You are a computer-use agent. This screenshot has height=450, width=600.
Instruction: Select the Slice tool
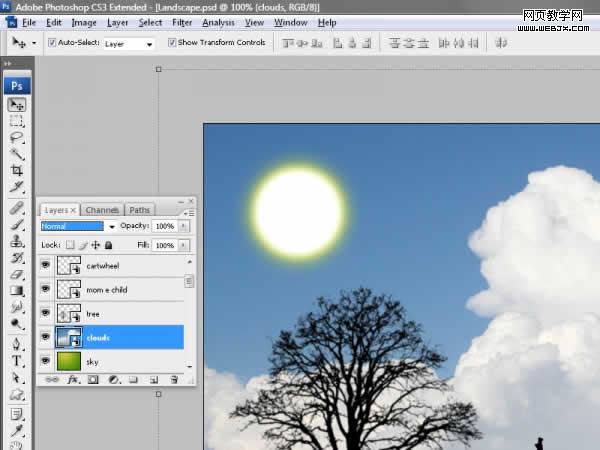(x=17, y=187)
